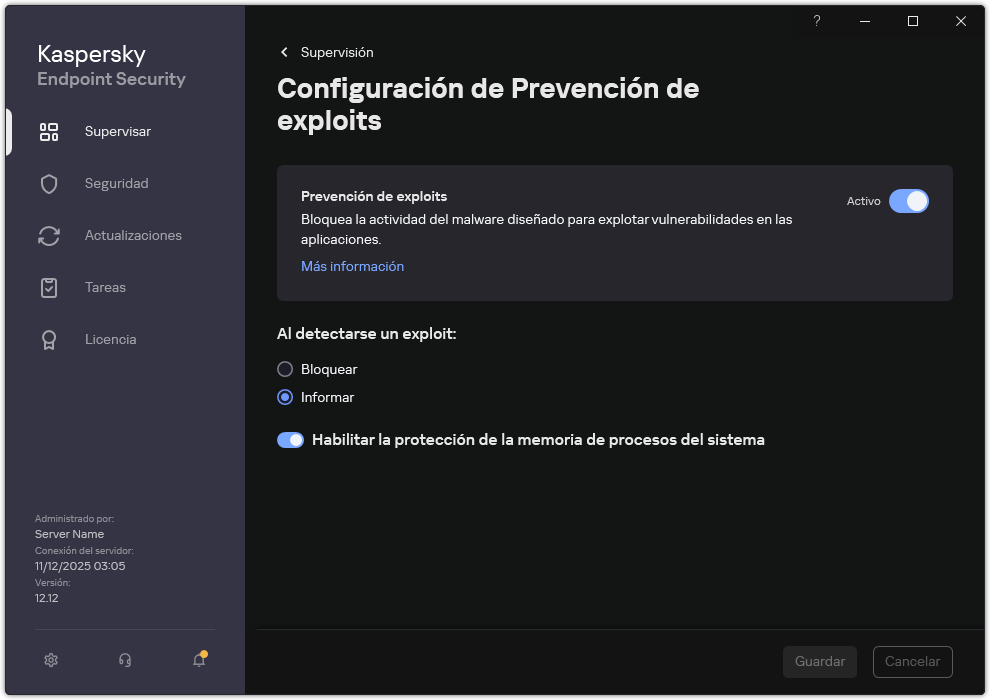View Licencia key information

110,339
